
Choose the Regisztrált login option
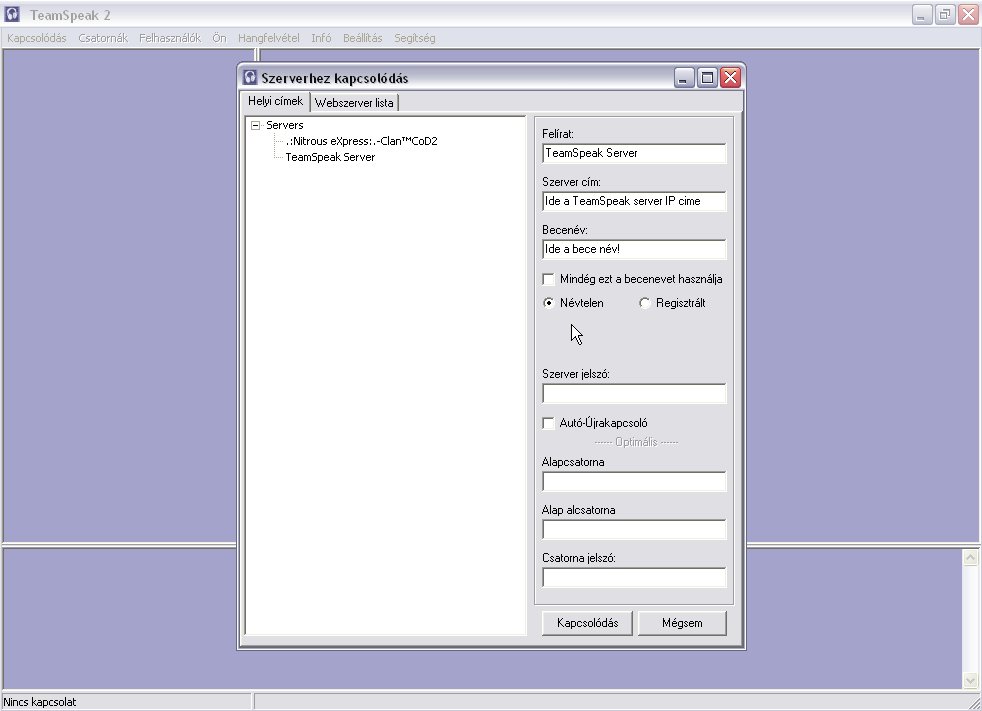point(644,303)
